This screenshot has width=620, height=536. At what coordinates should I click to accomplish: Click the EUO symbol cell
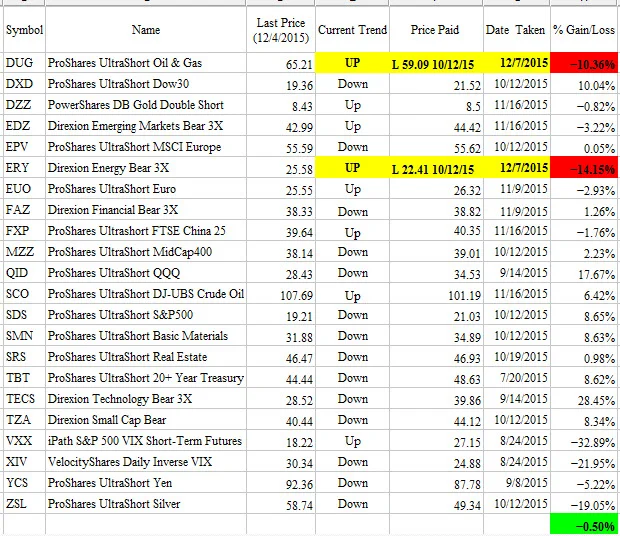24,189
